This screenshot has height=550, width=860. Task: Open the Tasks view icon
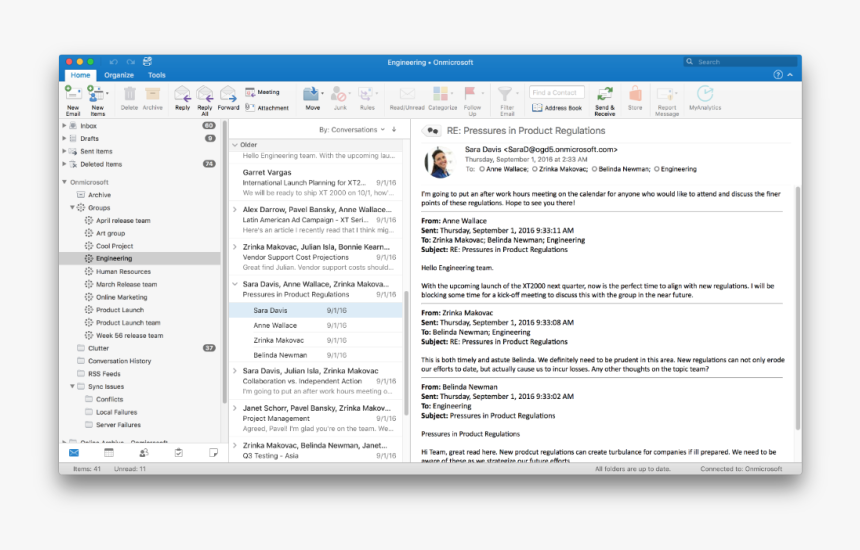coord(178,453)
